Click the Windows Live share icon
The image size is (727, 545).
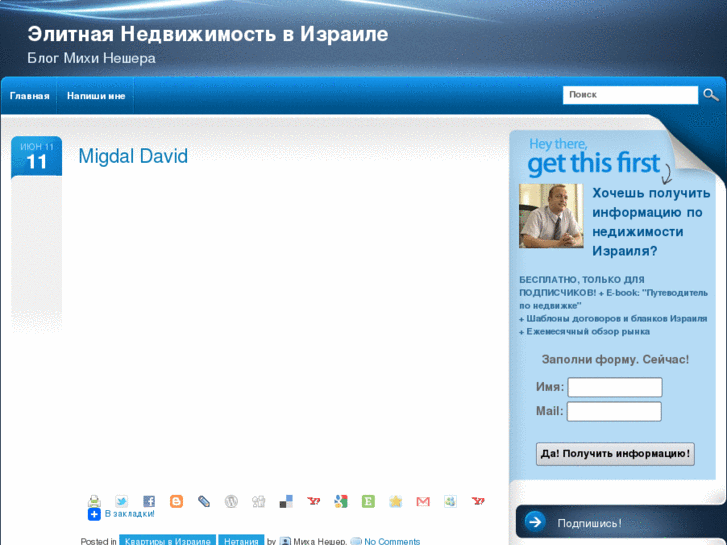tap(450, 501)
